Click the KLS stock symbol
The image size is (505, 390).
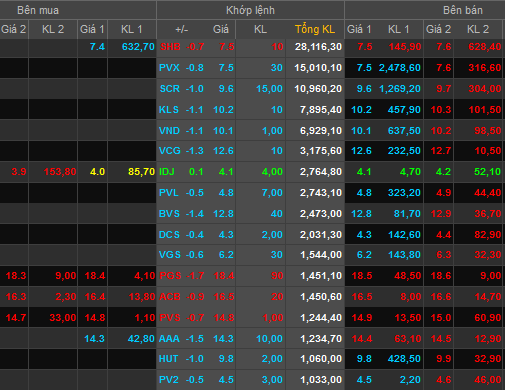point(169,110)
